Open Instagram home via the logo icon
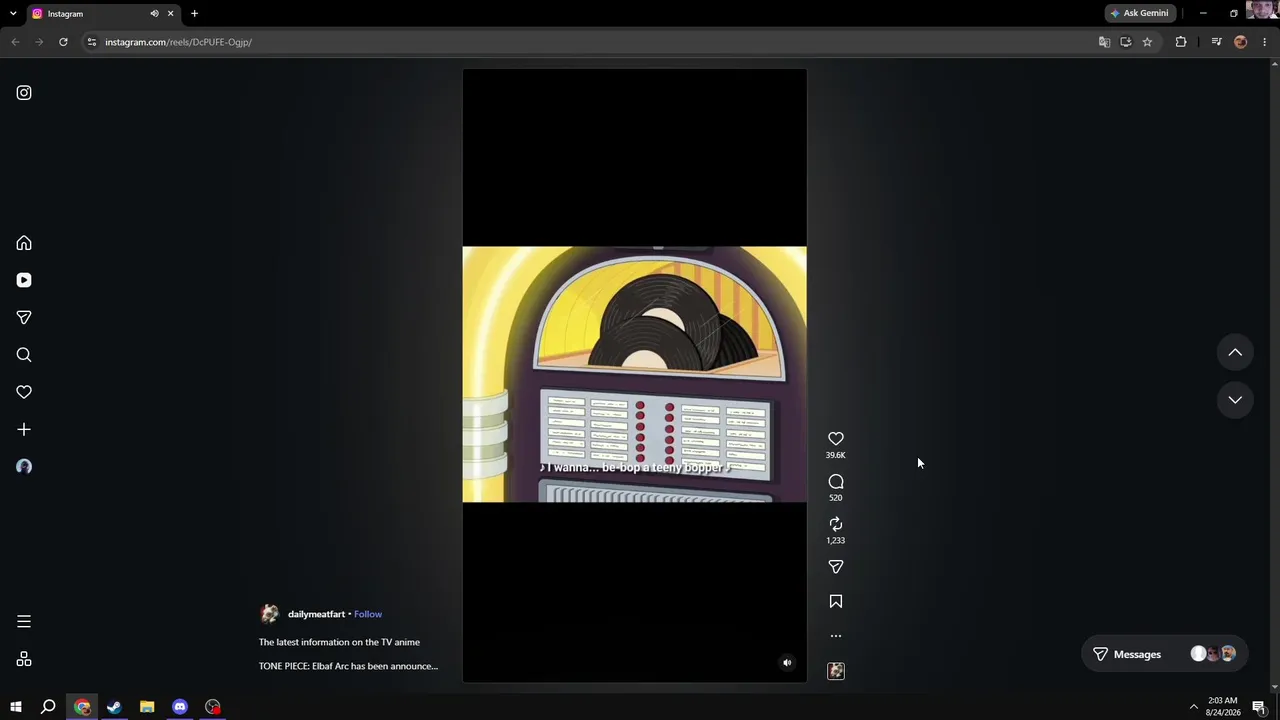The height and width of the screenshot is (720, 1280). pos(24,93)
